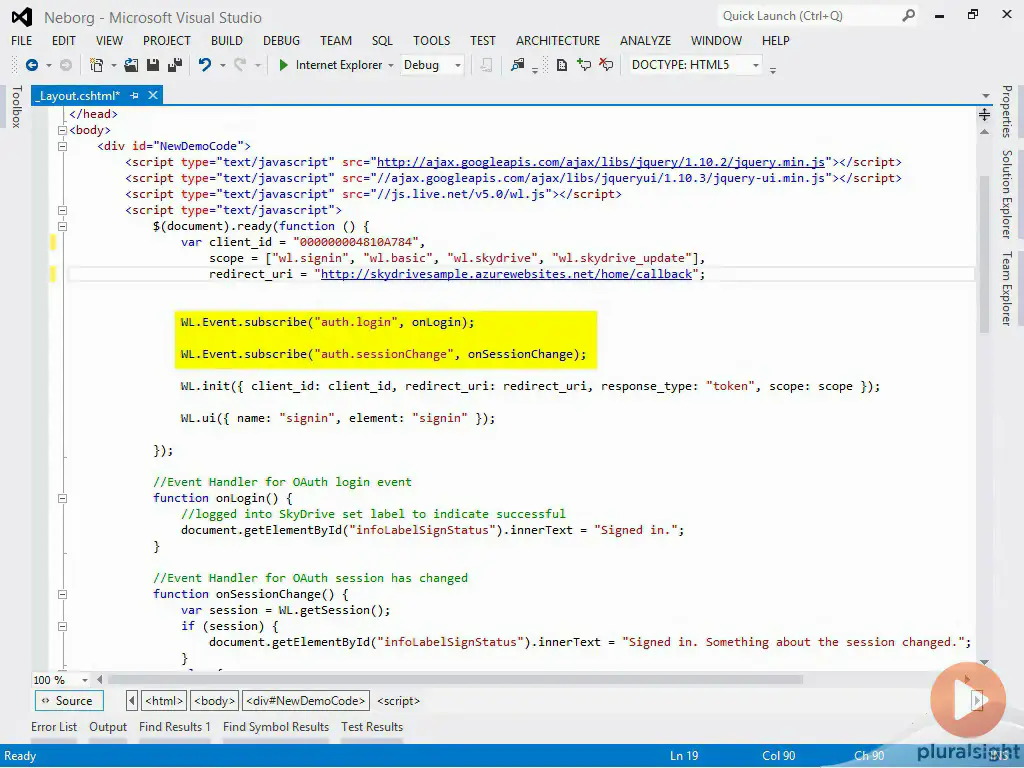This screenshot has width=1024, height=768.
Task: Expand the Solution Explorer side tab
Action: 1007,195
